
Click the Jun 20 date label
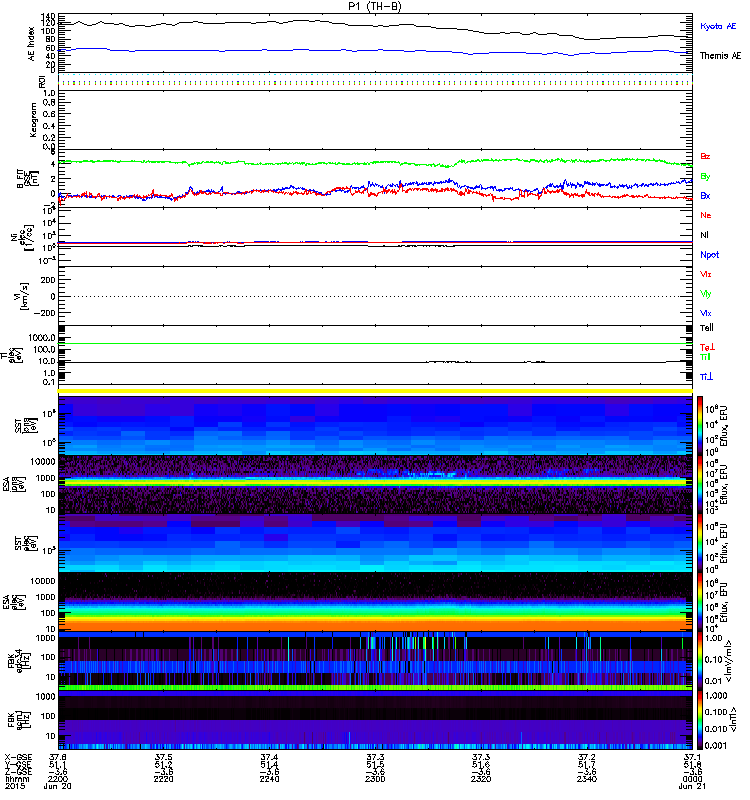(x=58, y=786)
